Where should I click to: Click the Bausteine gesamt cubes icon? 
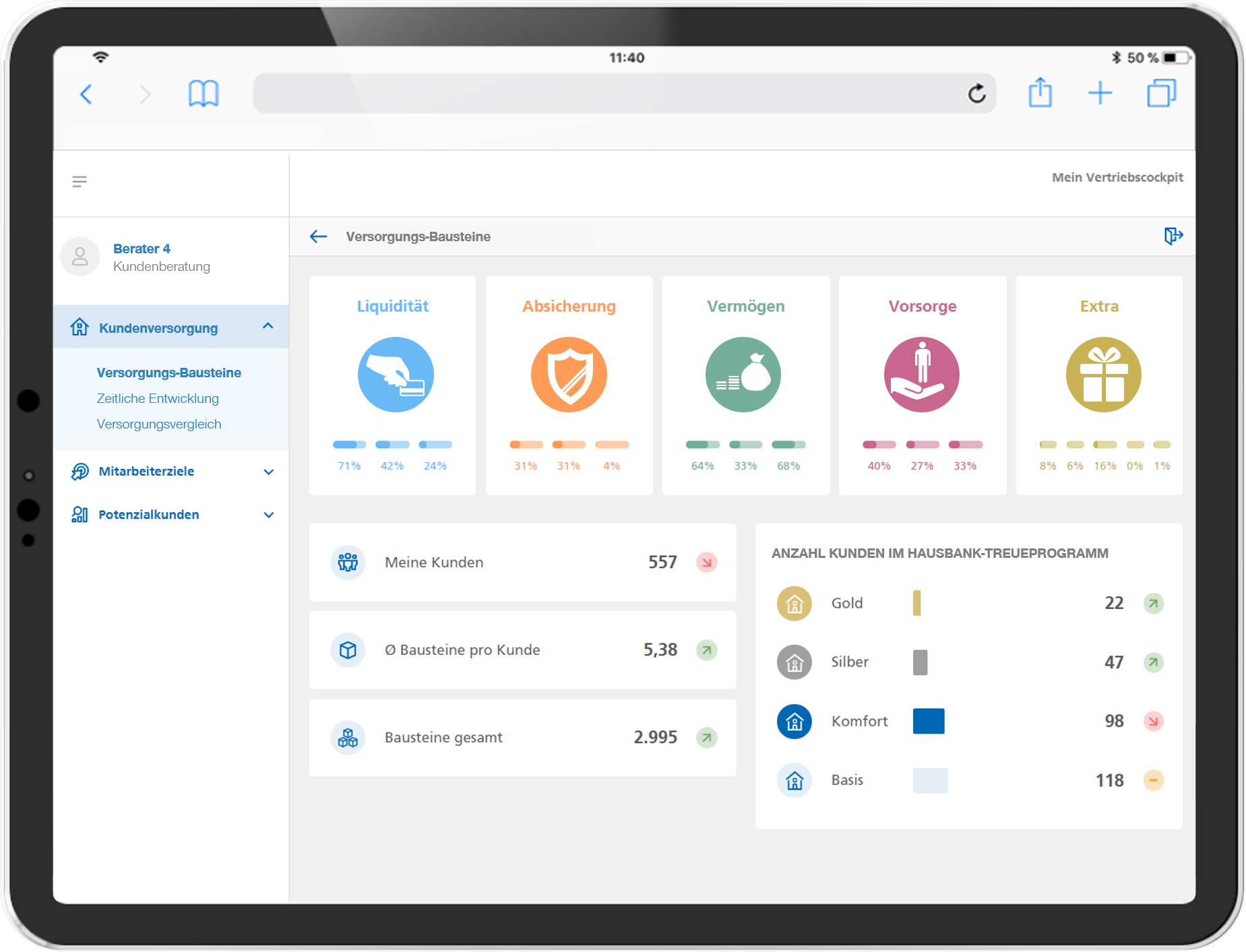(348, 737)
